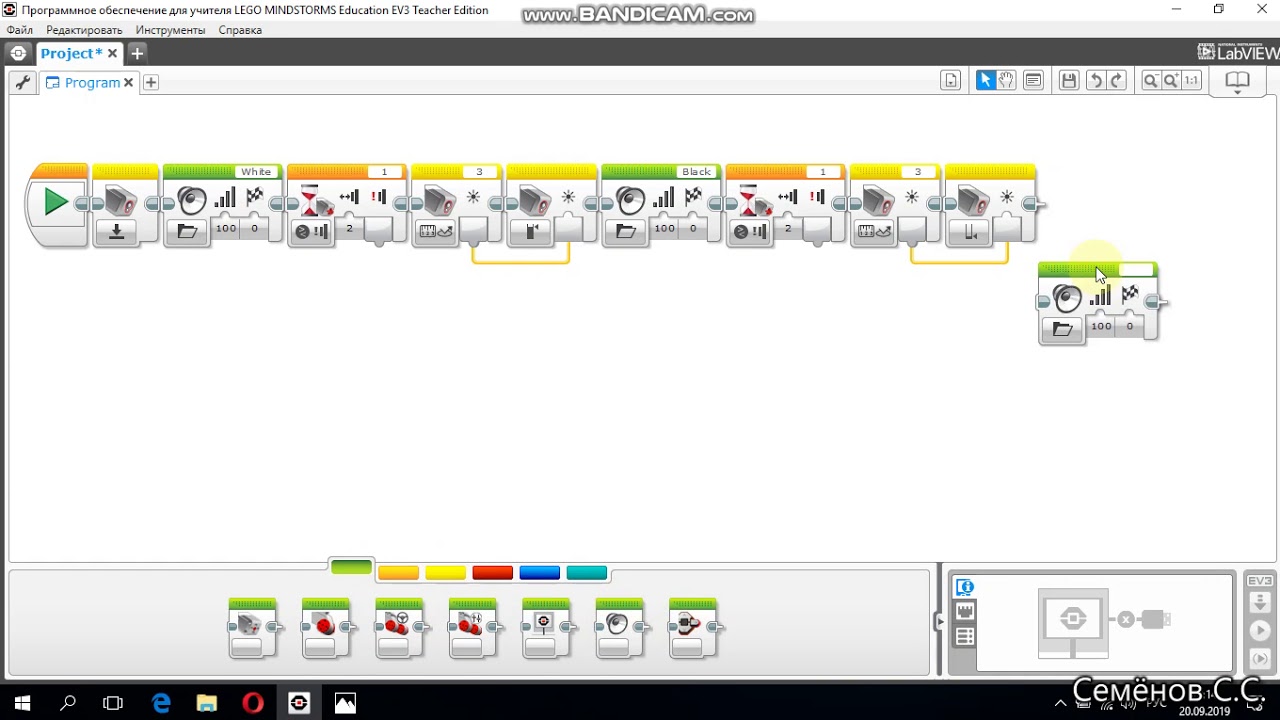Image resolution: width=1280 pixels, height=720 pixels.
Task: Add a new project tab
Action: pos(137,53)
